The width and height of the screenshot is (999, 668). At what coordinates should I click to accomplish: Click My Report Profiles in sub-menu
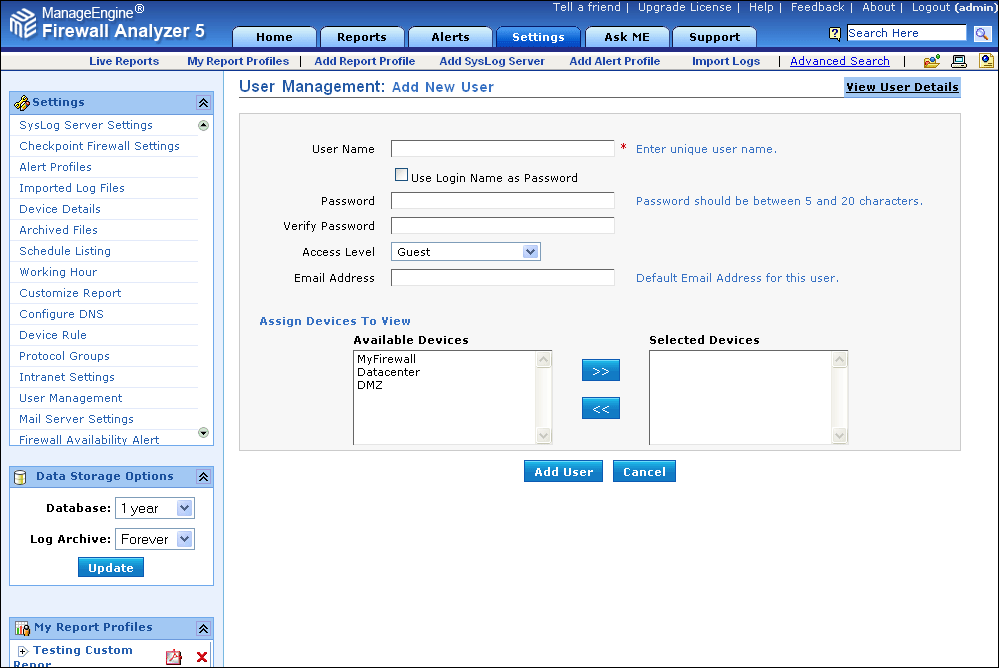point(238,61)
